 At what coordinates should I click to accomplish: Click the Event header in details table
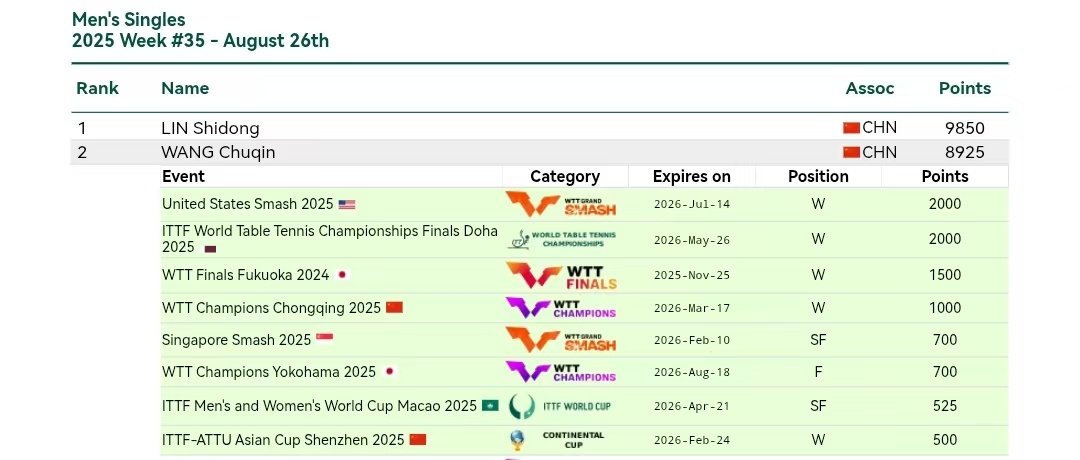pyautogui.click(x=183, y=176)
